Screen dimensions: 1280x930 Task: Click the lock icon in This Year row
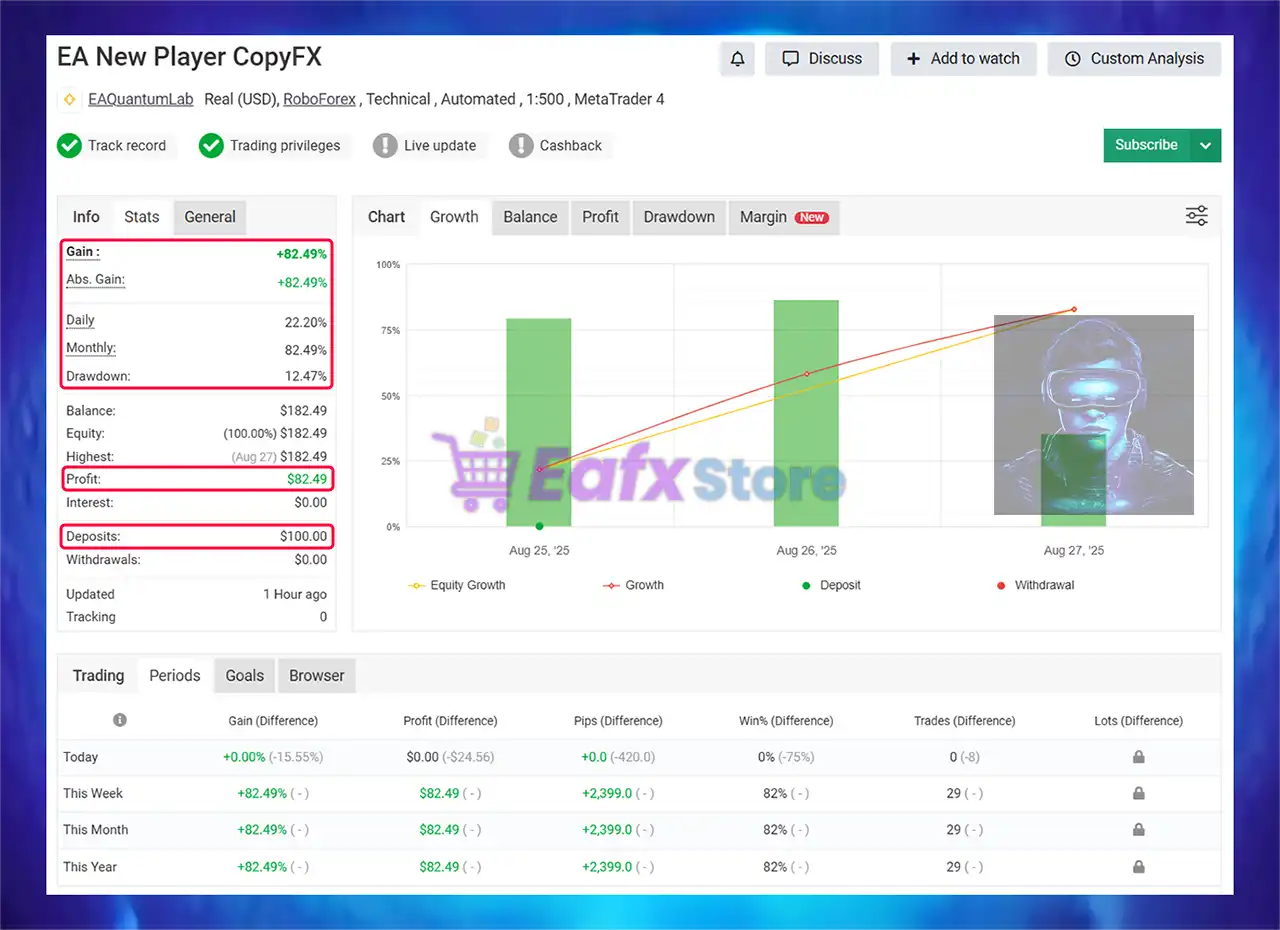coord(1138,867)
